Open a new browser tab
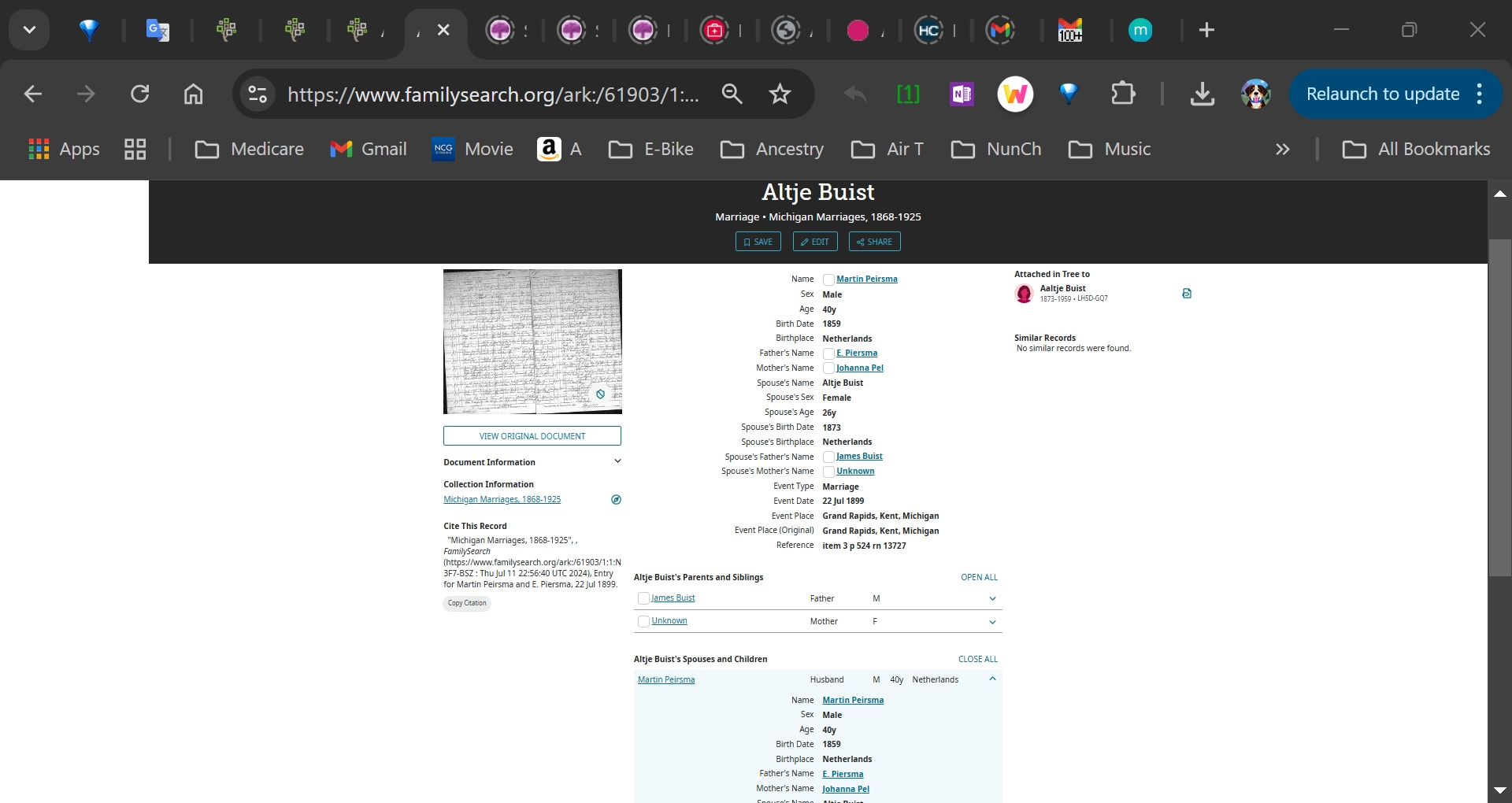The width and height of the screenshot is (1512, 803). [1206, 30]
